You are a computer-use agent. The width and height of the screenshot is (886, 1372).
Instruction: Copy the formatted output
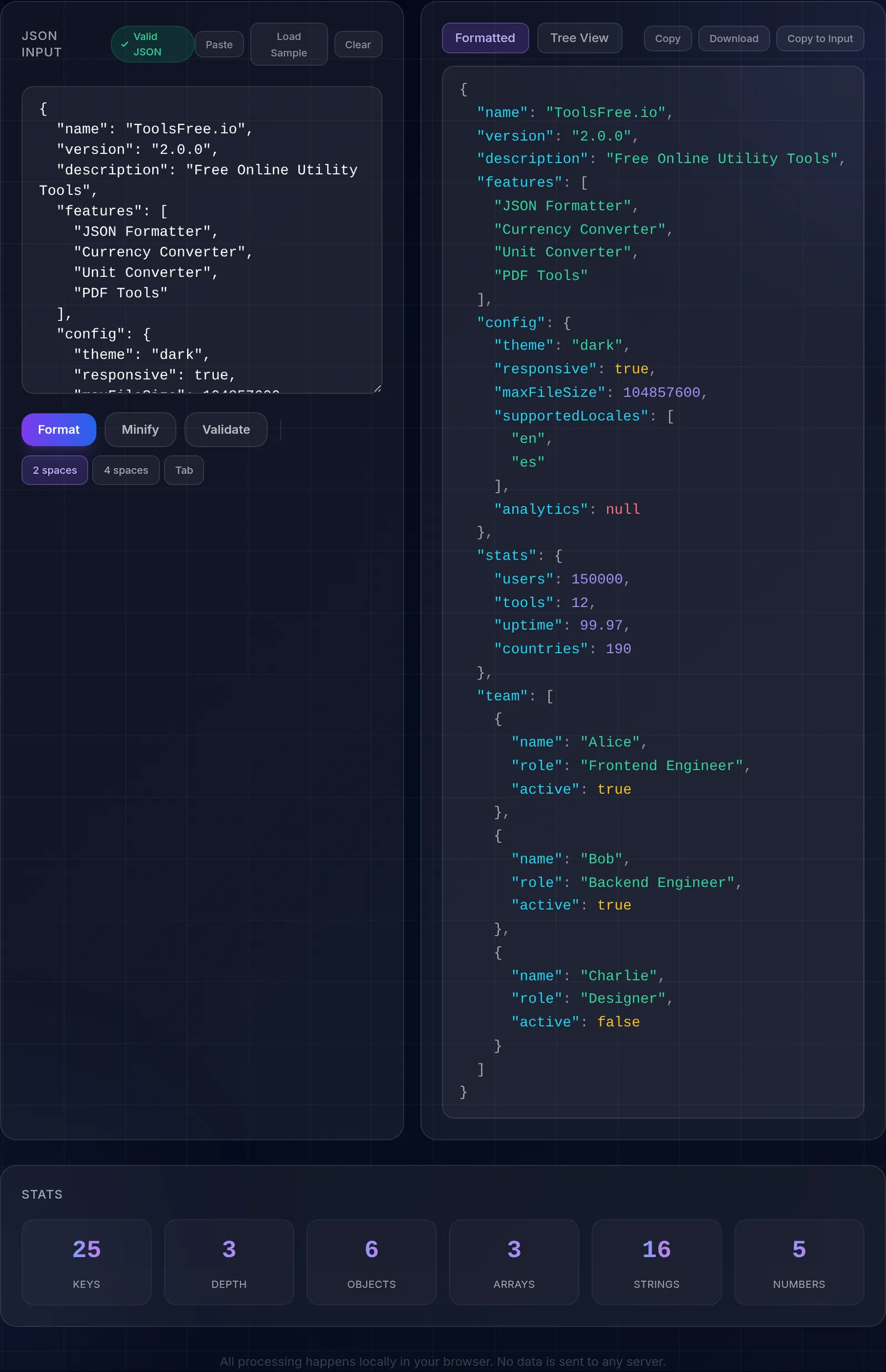point(667,39)
